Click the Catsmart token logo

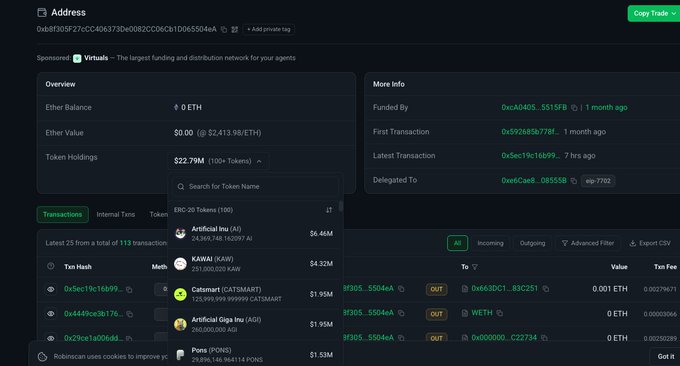(180, 294)
